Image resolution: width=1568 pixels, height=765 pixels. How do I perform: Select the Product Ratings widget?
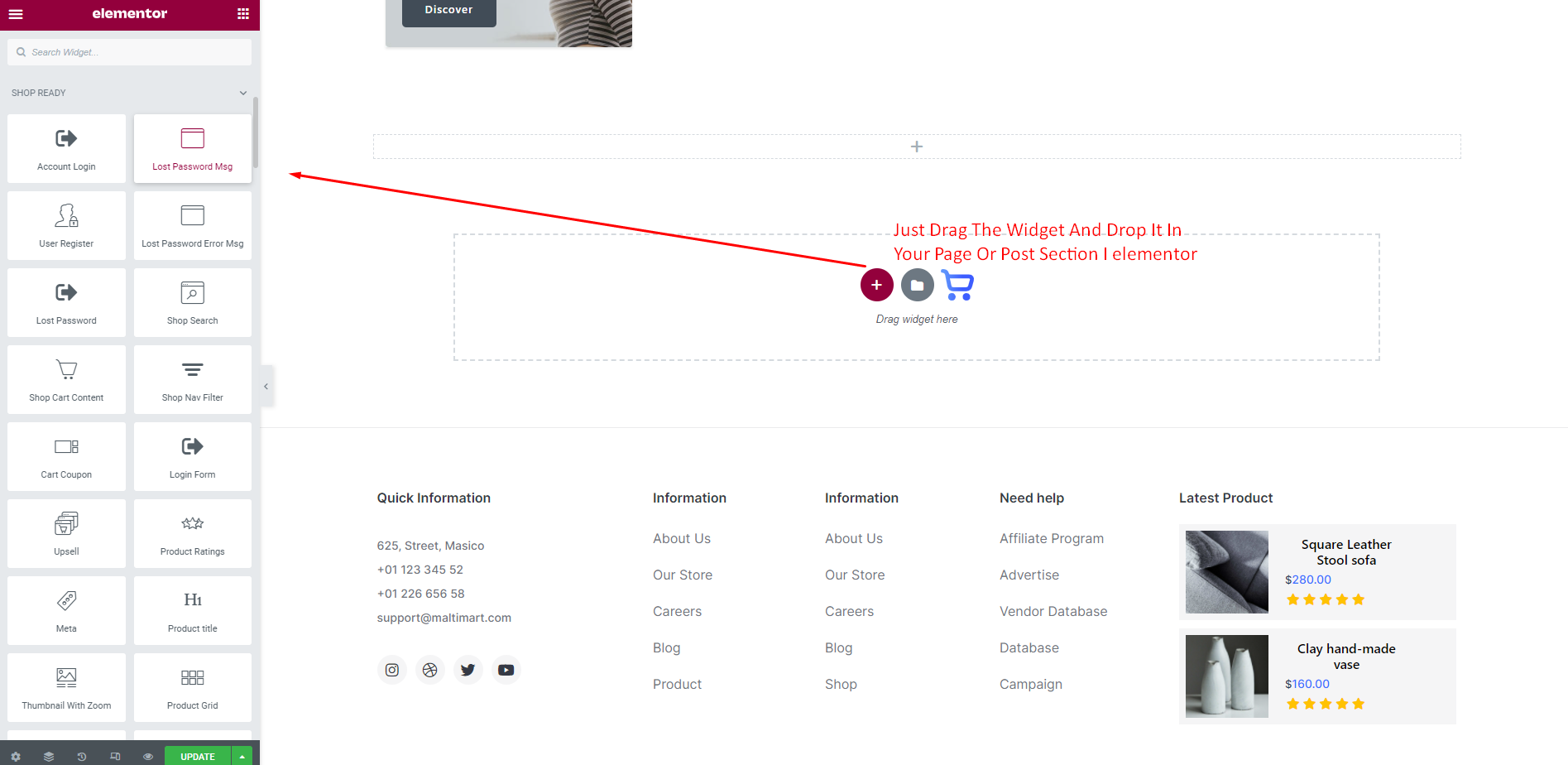click(192, 534)
